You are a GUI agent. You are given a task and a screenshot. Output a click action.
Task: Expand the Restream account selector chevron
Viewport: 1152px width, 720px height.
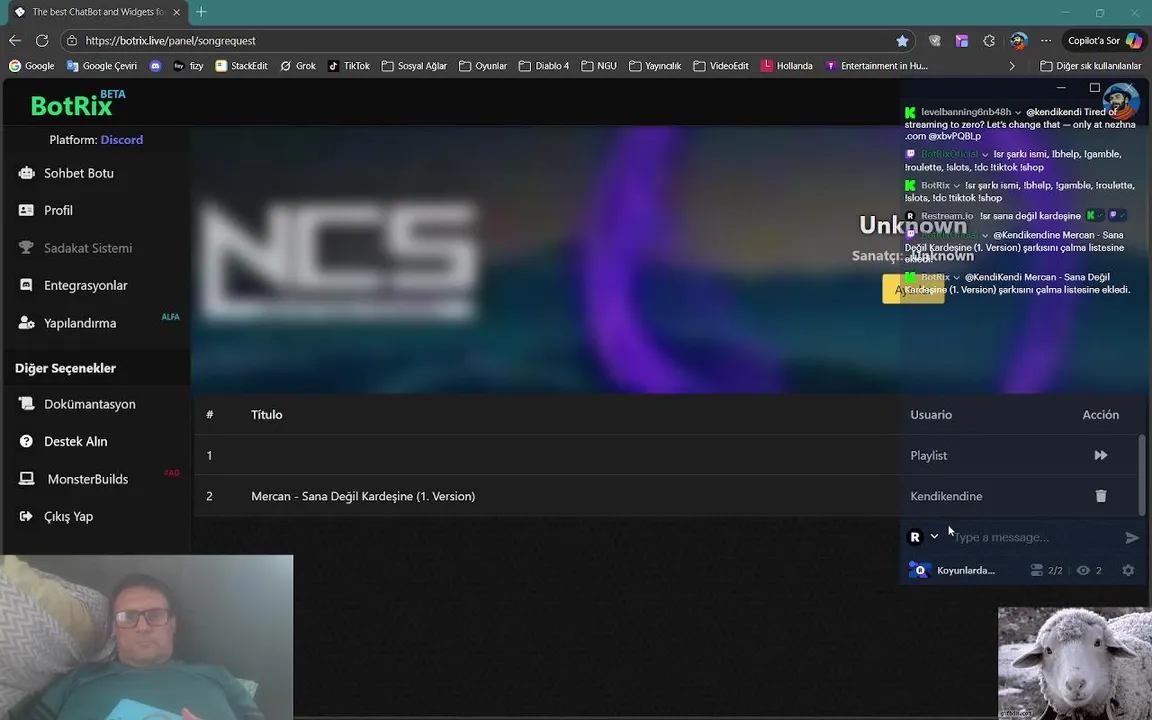935,536
